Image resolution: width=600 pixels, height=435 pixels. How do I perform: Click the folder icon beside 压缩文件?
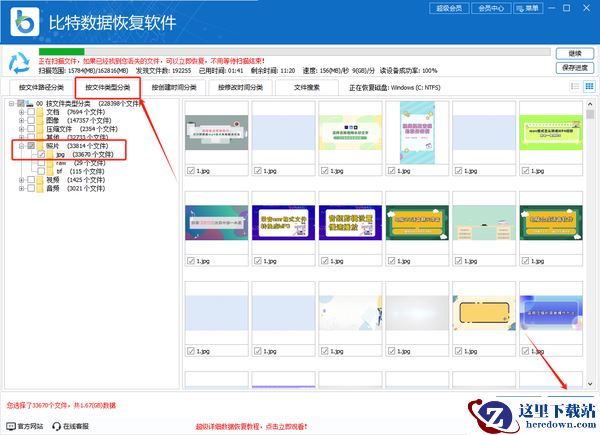40,129
